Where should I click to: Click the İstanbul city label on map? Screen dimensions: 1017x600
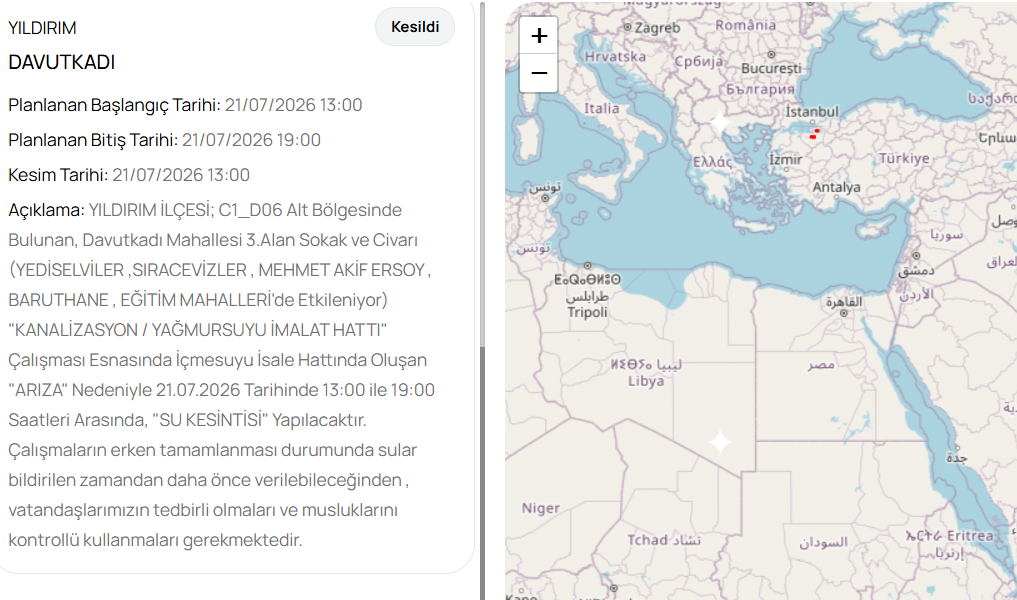point(812,112)
